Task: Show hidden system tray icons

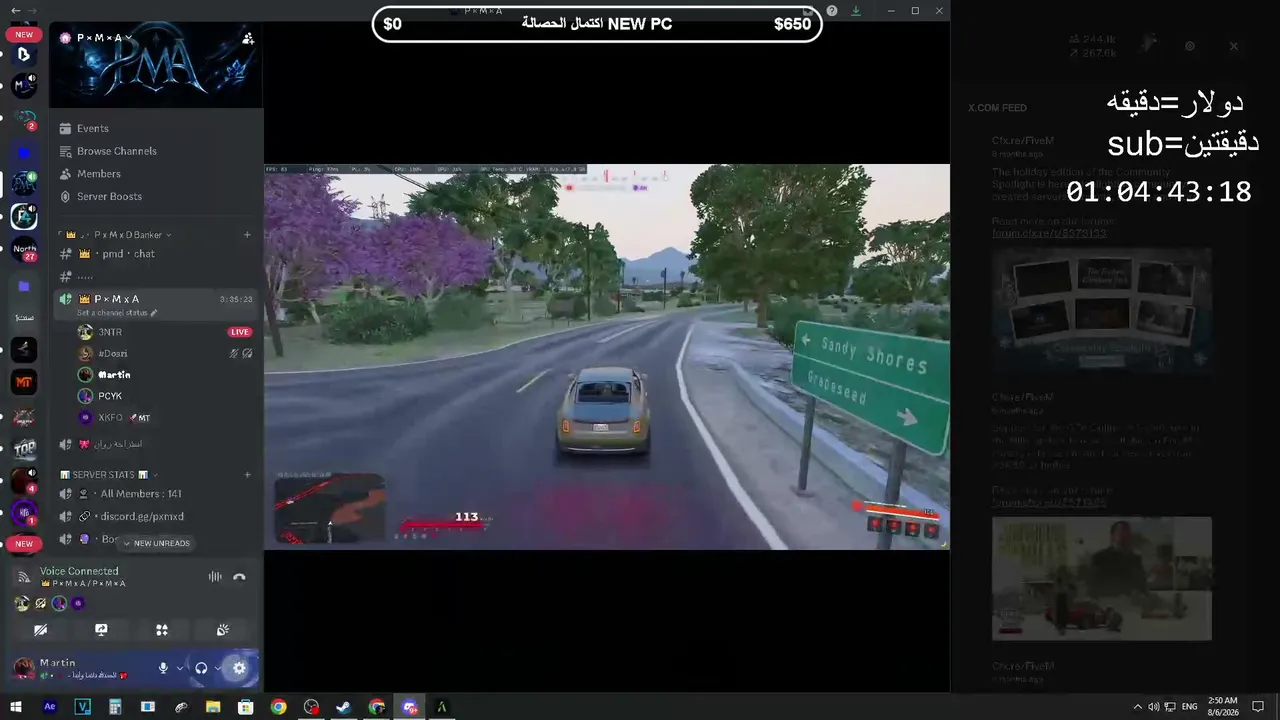Action: [x=1138, y=707]
